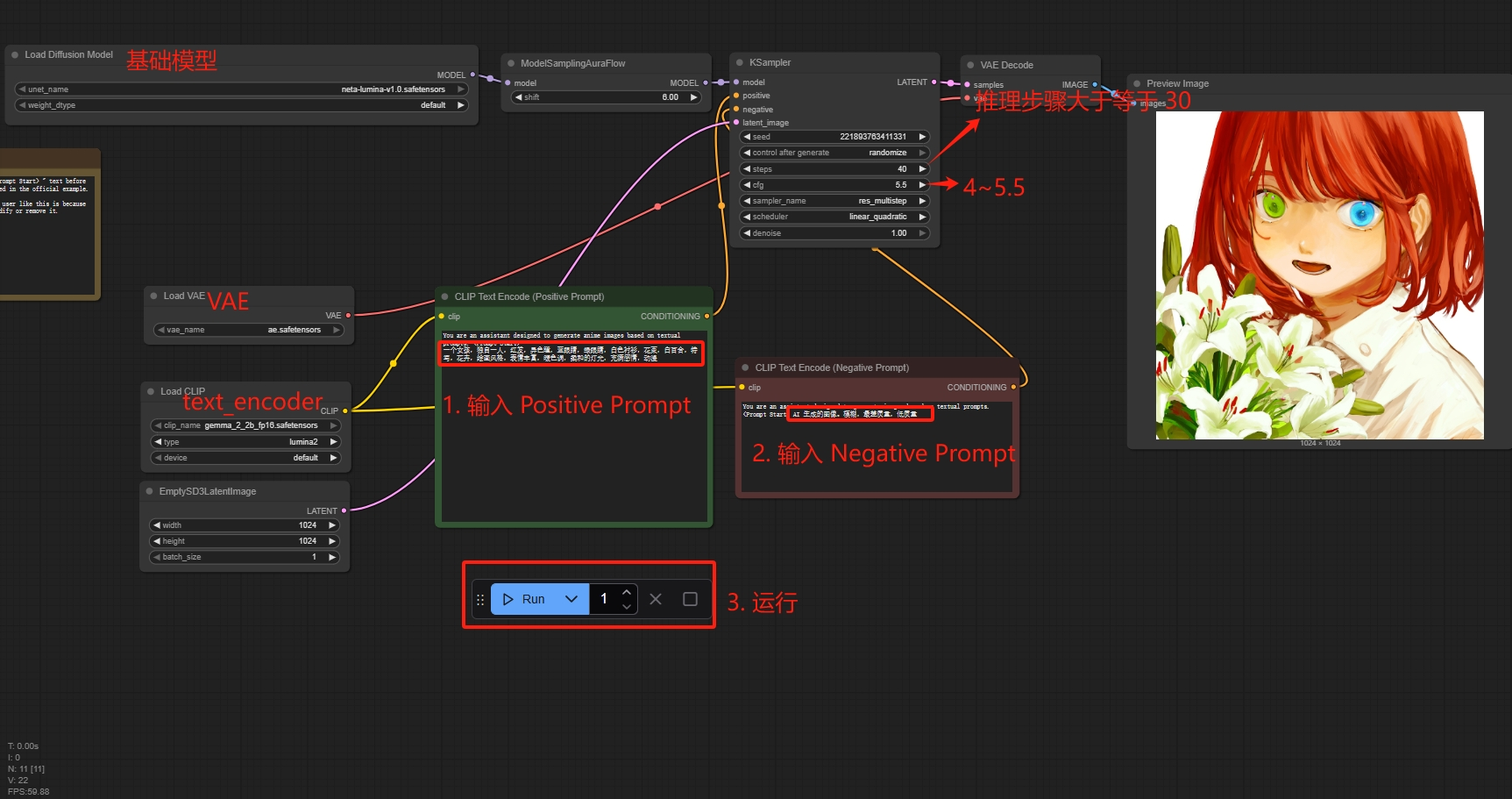The image size is (1512, 799).
Task: Click the denoise value field
Action: pos(834,233)
